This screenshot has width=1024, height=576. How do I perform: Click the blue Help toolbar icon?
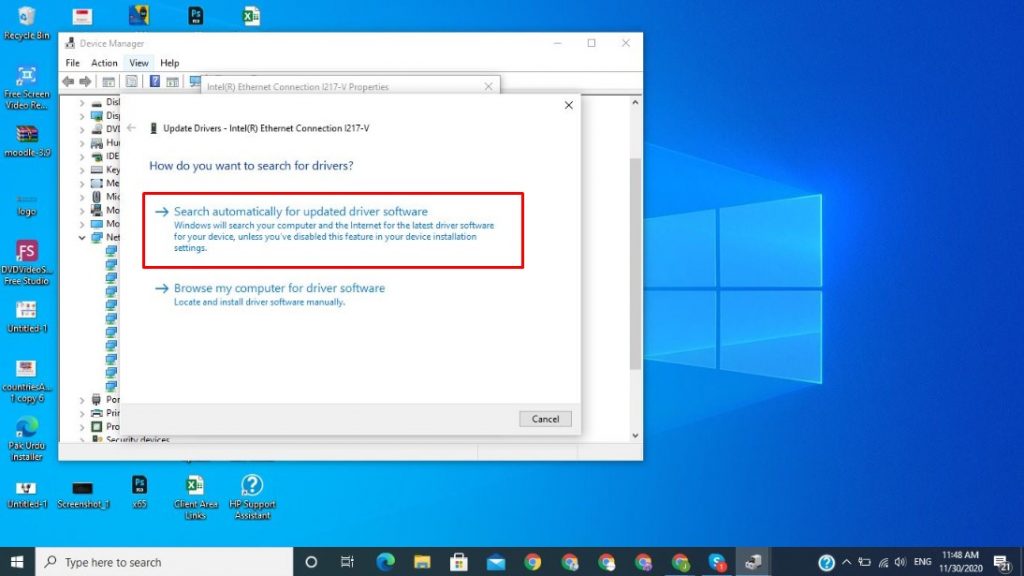click(x=155, y=81)
